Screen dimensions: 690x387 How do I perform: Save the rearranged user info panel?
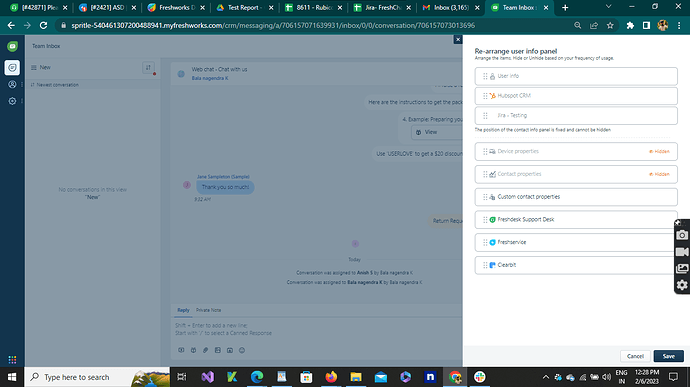tap(668, 356)
